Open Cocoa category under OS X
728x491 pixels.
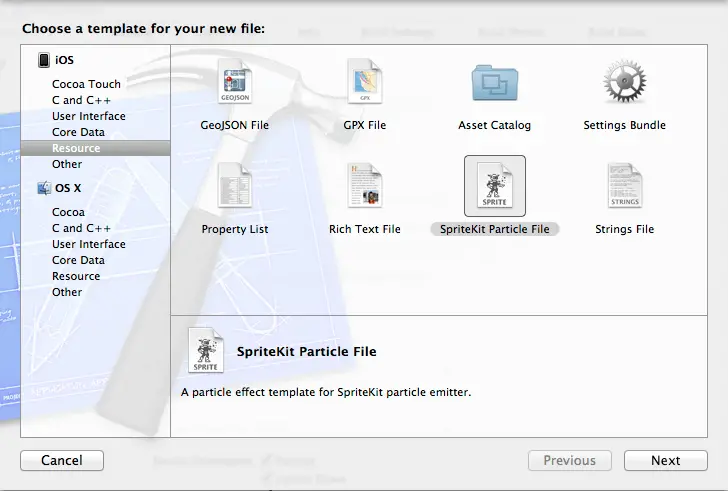coord(69,212)
